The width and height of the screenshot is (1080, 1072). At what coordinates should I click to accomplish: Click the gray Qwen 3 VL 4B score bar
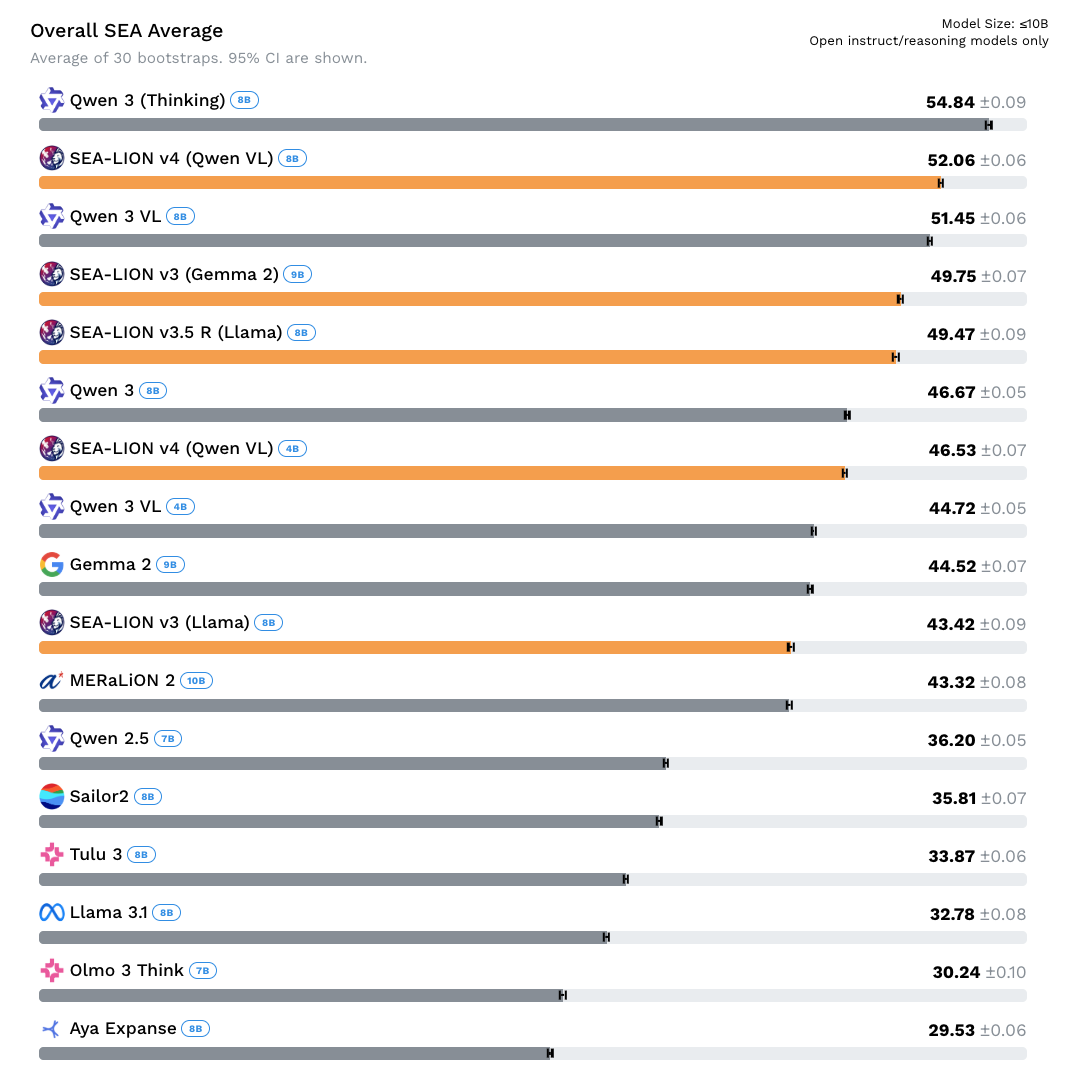pyautogui.click(x=426, y=531)
